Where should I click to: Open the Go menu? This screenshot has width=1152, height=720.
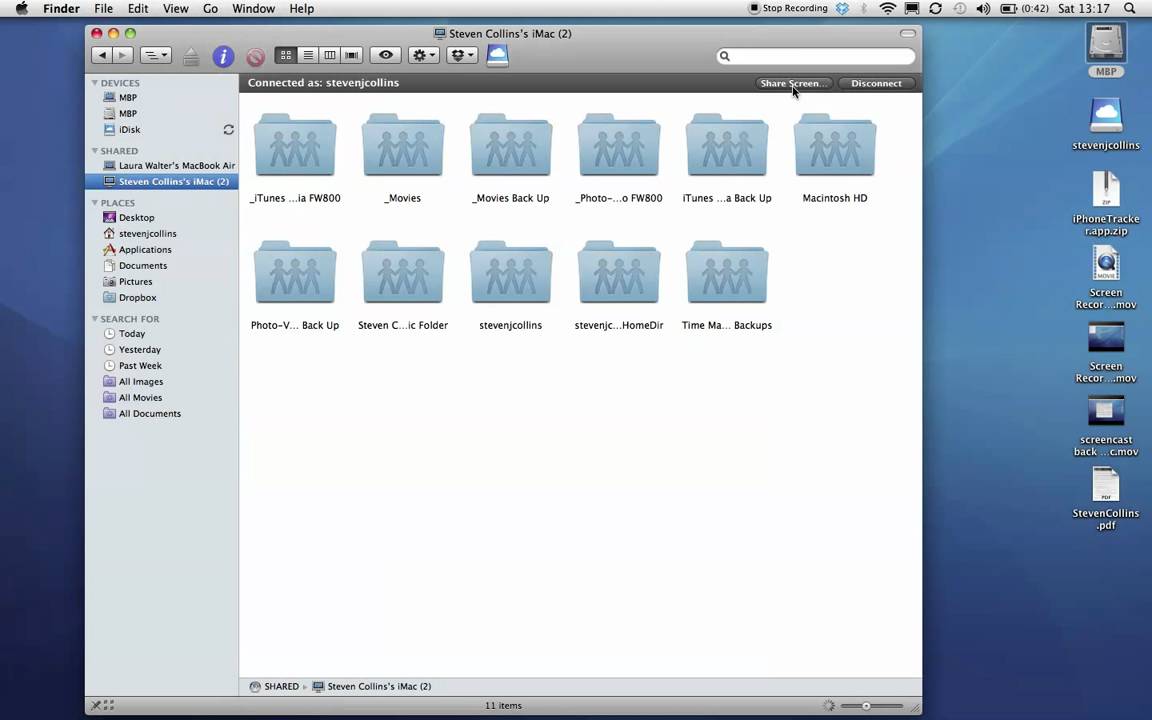coord(211,9)
